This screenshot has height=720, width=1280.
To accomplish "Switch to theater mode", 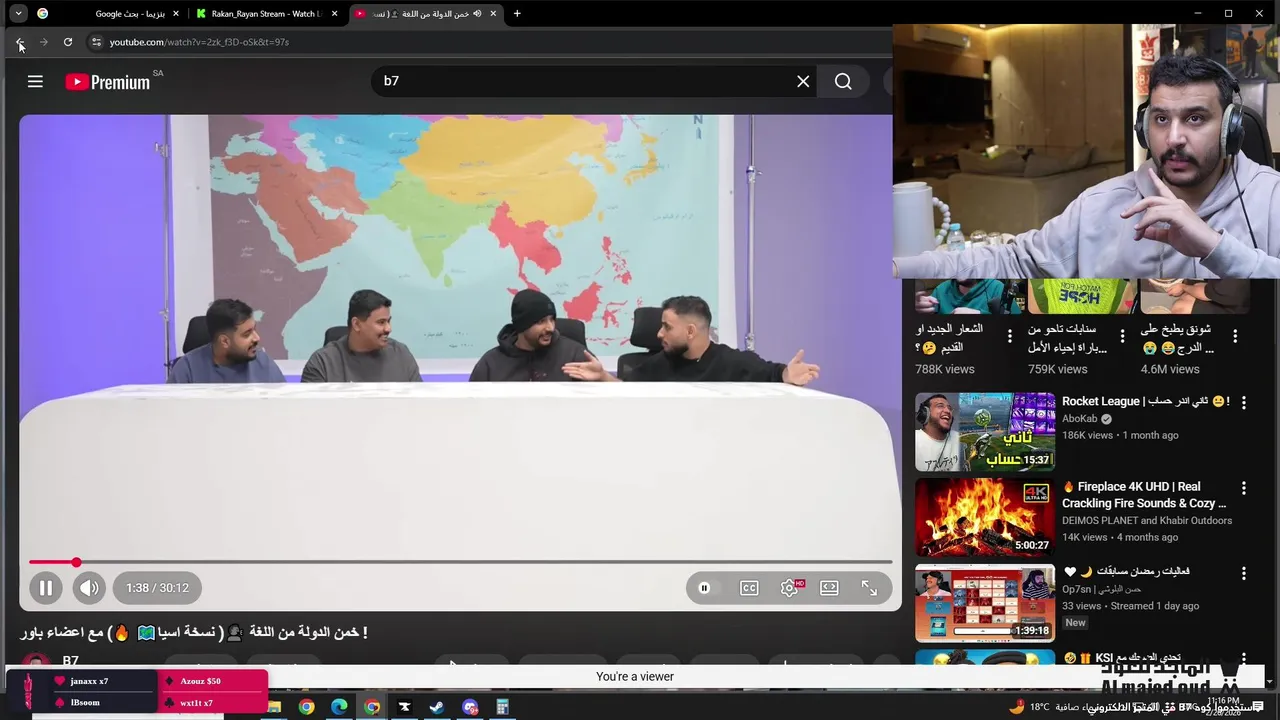I will tap(829, 588).
